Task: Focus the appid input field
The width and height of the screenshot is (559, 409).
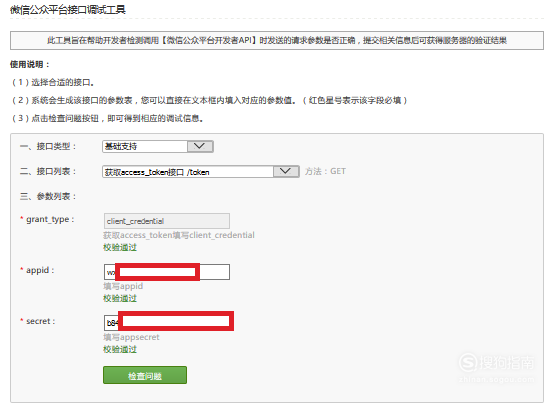Action: click(167, 272)
